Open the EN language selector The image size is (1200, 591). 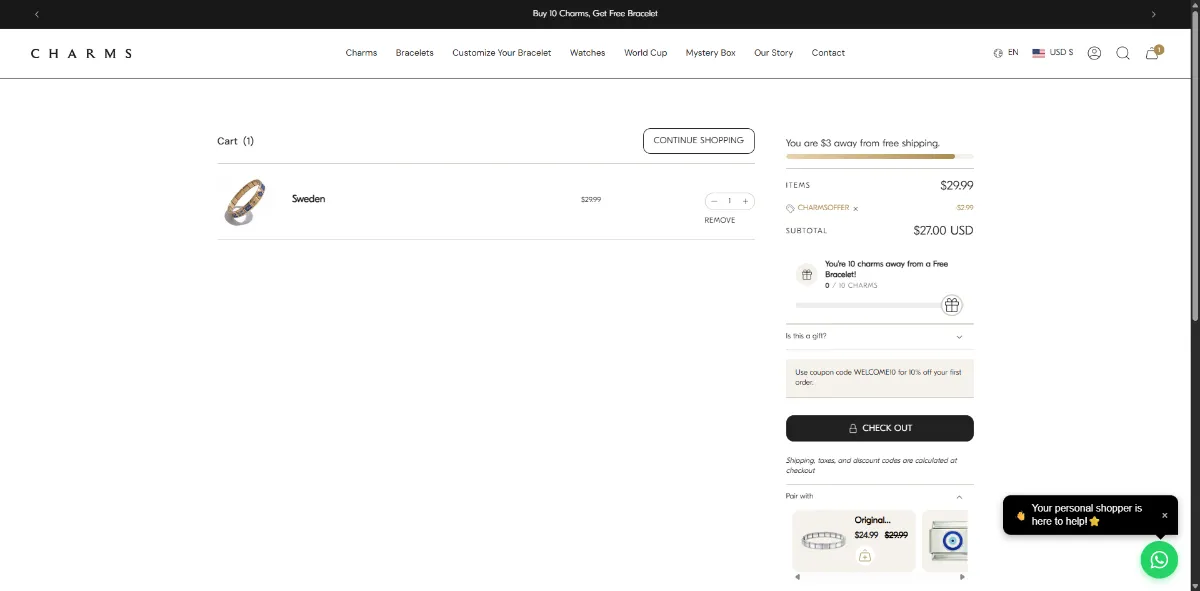(1006, 53)
